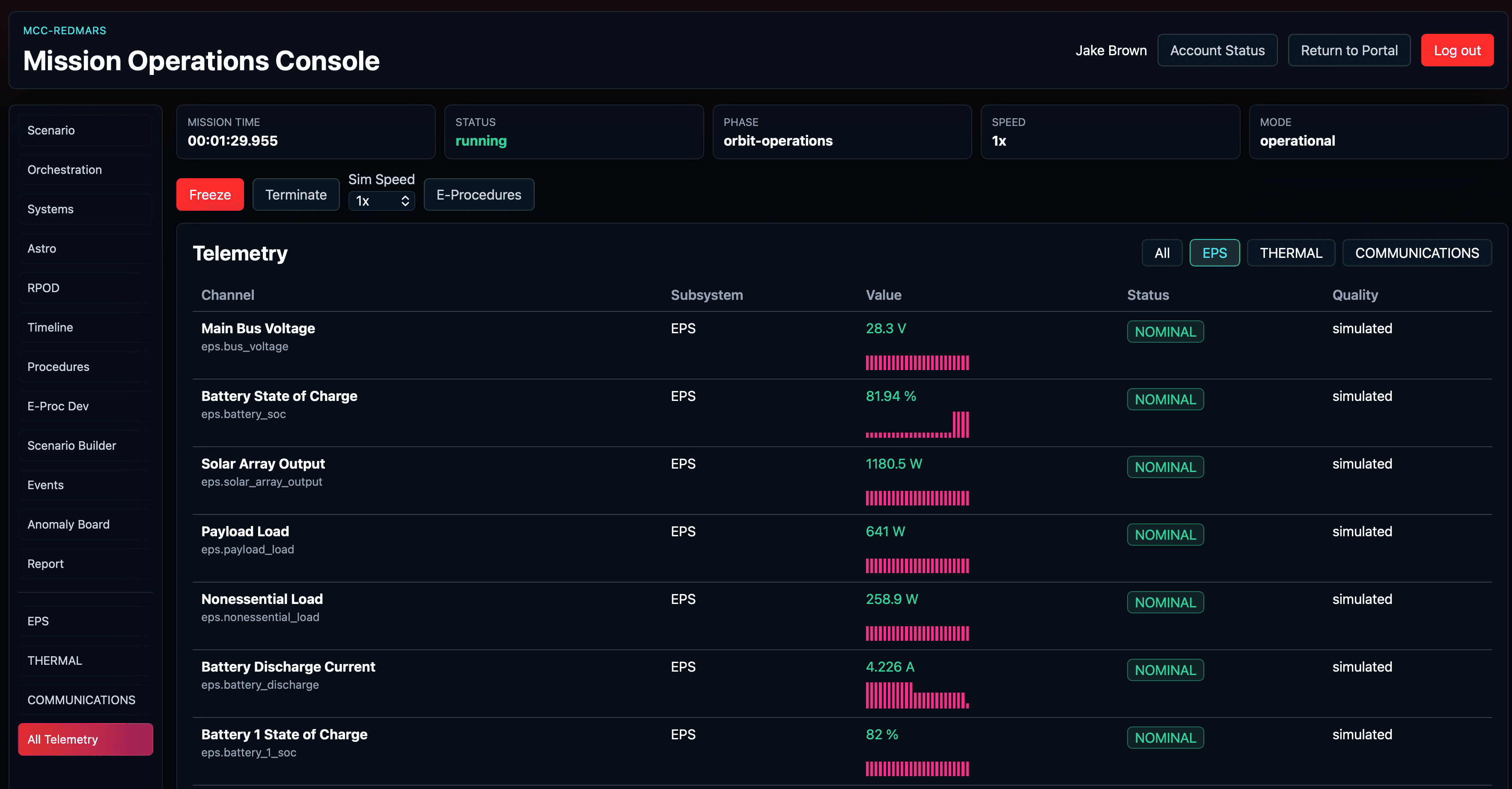Select All Telemetry in the sidebar
Screen dimensions: 1512x789
86,739
